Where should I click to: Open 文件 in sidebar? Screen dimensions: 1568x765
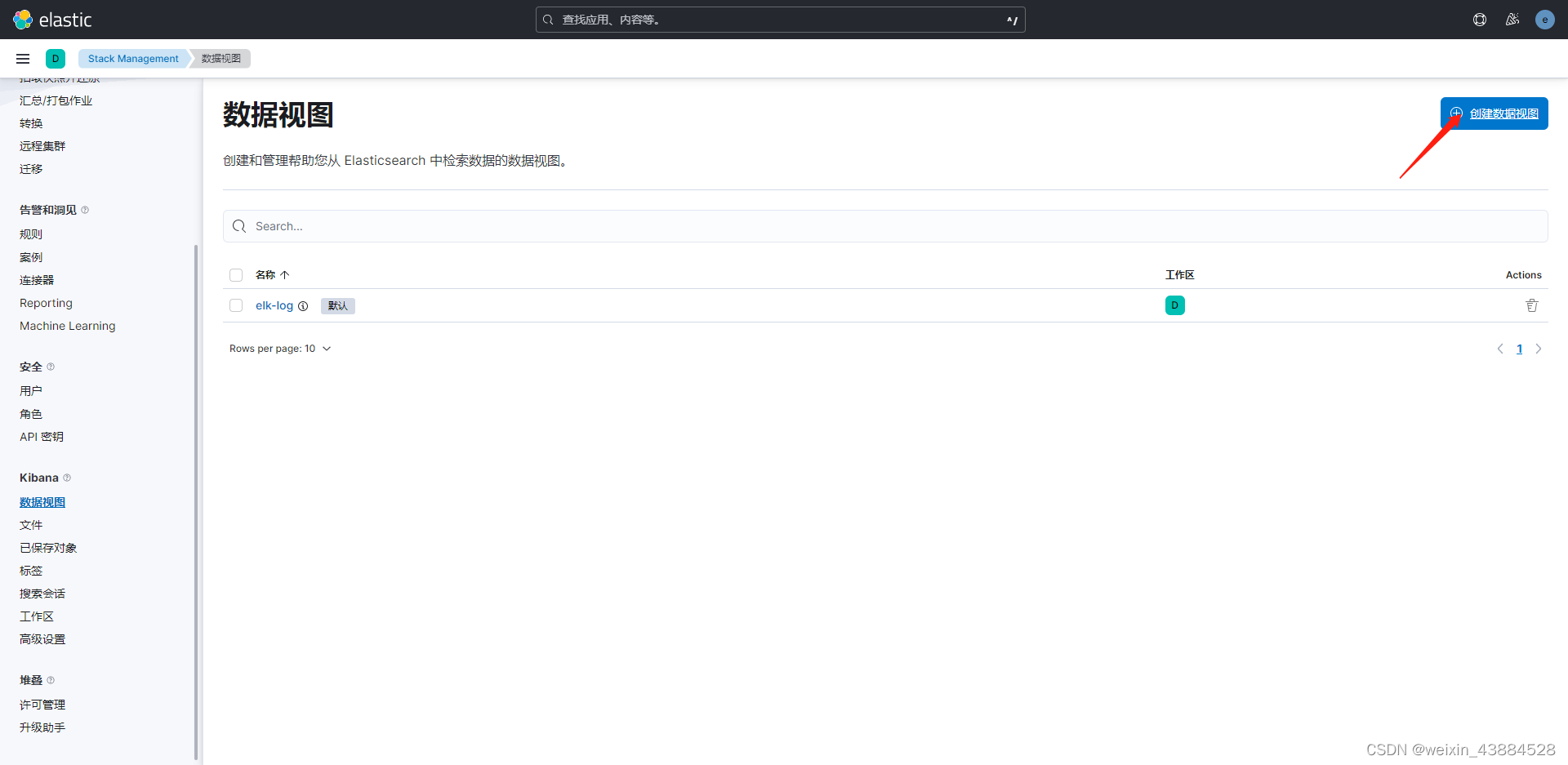pyautogui.click(x=31, y=525)
